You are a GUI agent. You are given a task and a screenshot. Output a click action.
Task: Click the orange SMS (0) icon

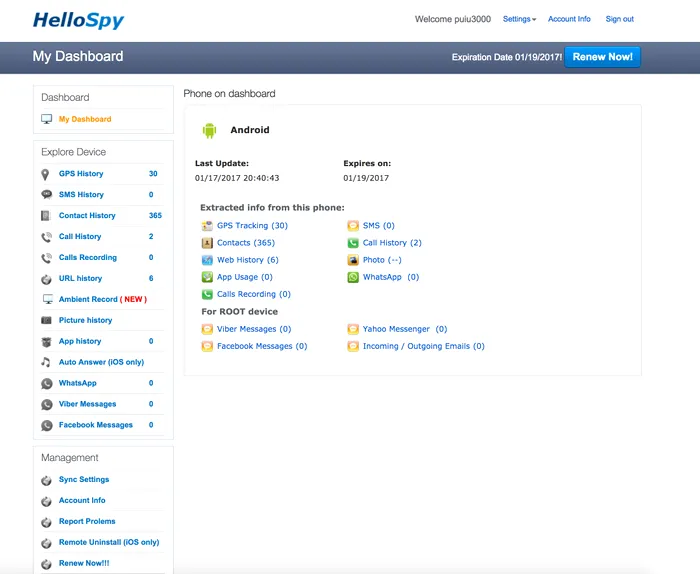click(353, 226)
